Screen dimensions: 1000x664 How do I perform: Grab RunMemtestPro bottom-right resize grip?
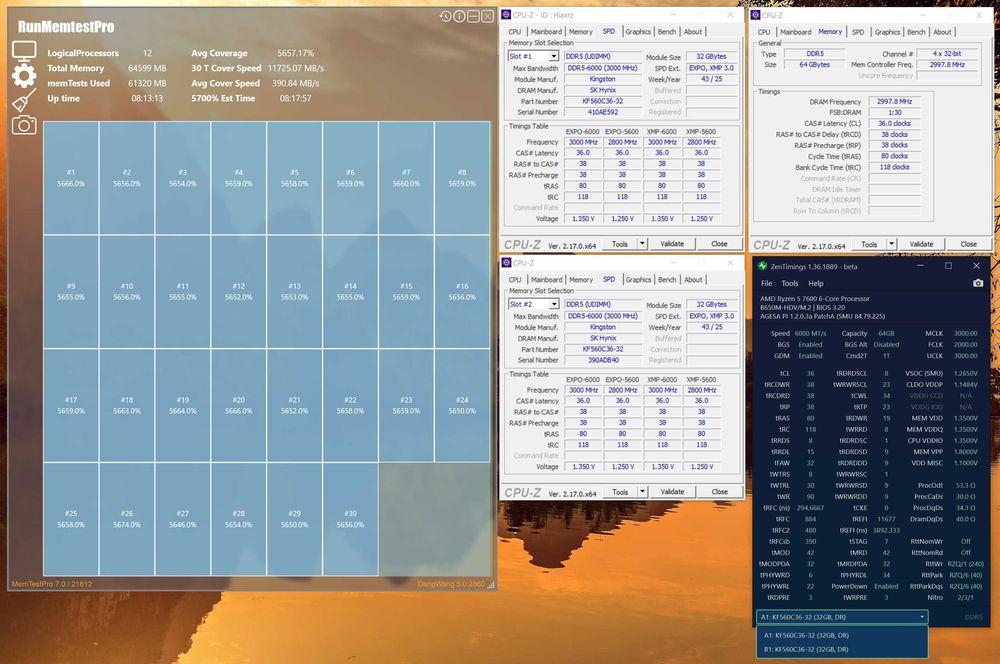tap(491, 584)
